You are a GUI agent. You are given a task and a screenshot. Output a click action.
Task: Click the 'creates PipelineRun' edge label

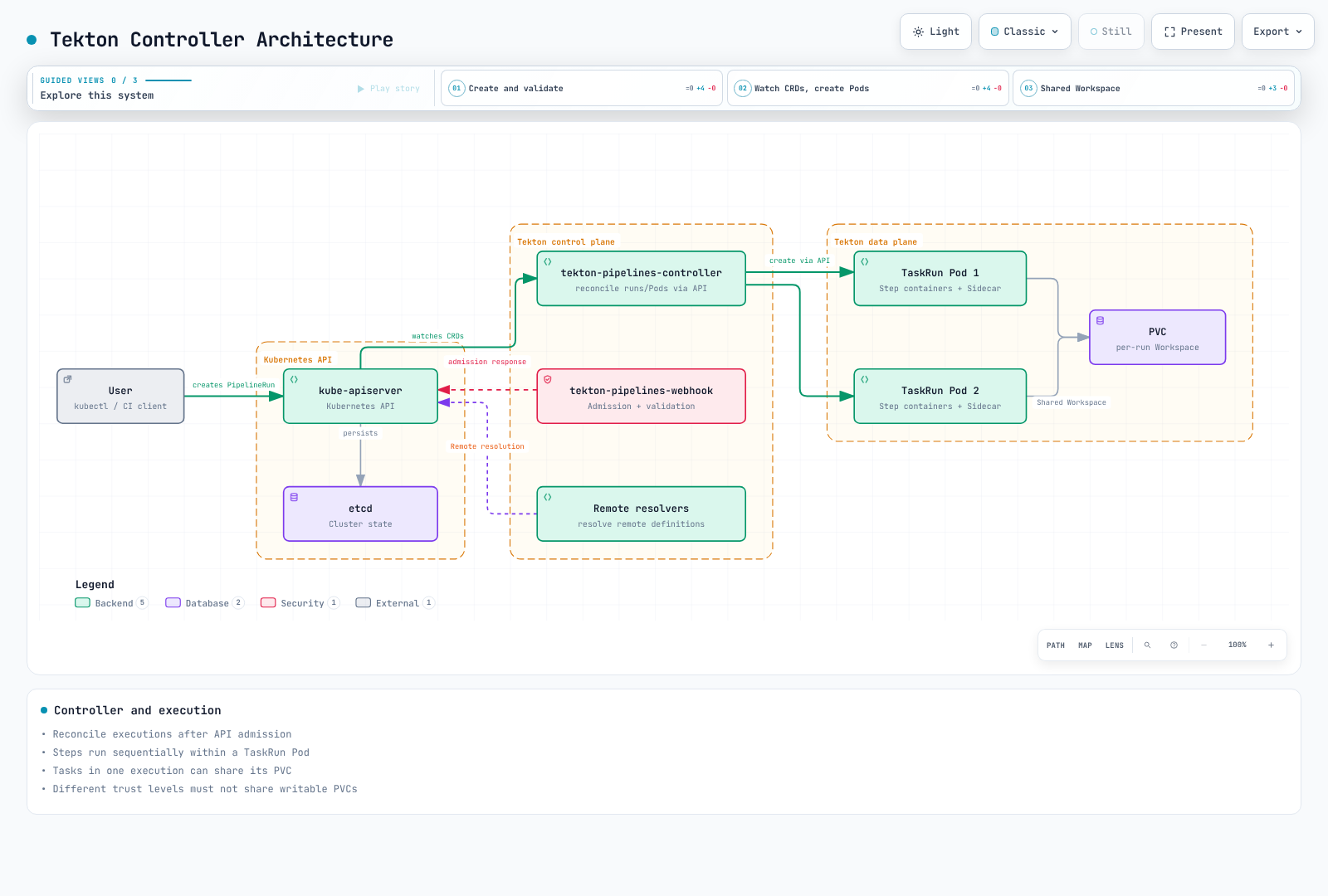(x=234, y=385)
